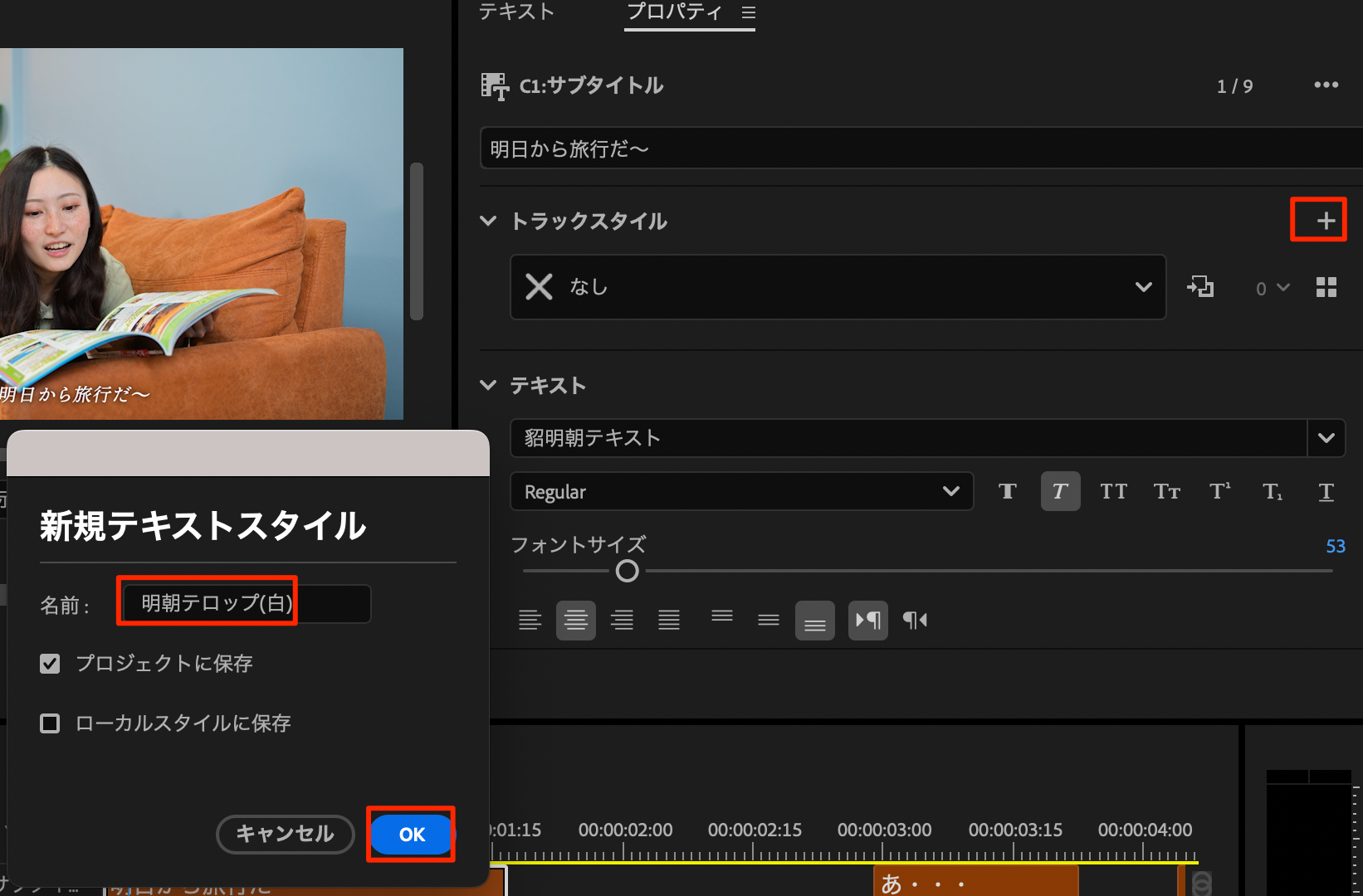Switch to the テキスト tab
The image size is (1363, 896).
point(516,12)
